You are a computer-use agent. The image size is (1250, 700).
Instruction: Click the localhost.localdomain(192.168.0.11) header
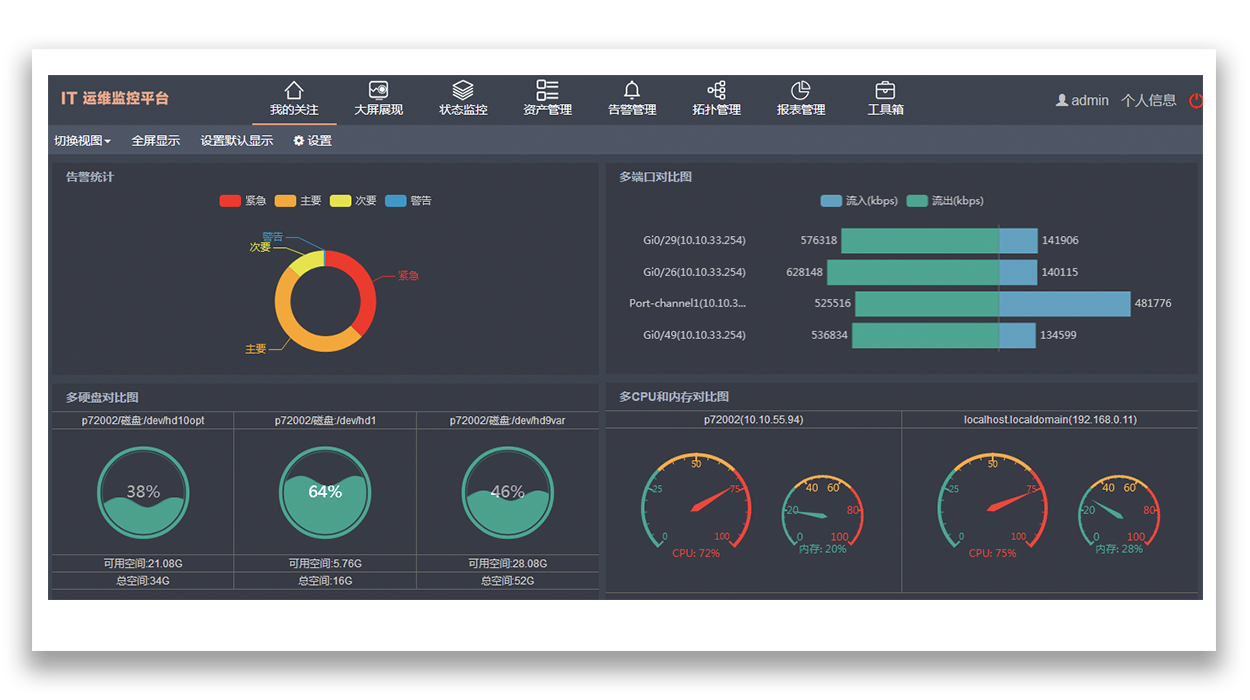[1050, 420]
